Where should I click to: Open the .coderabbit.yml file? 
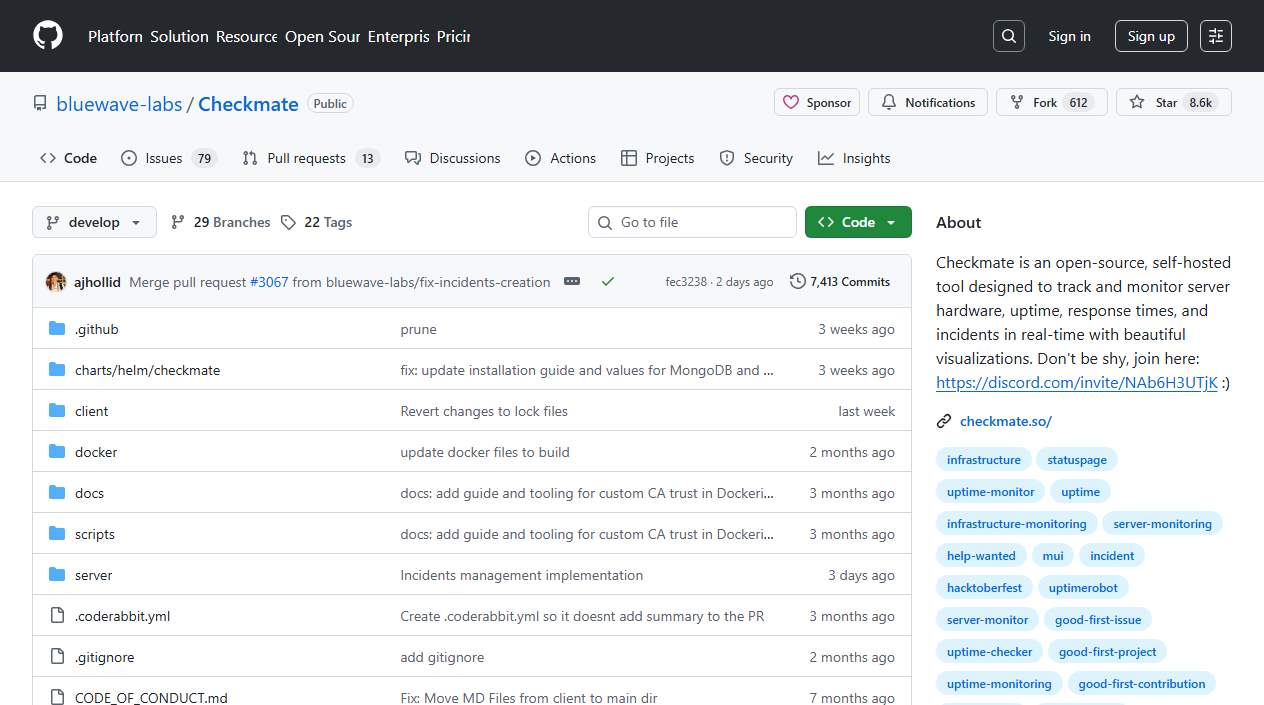[x=122, y=616]
